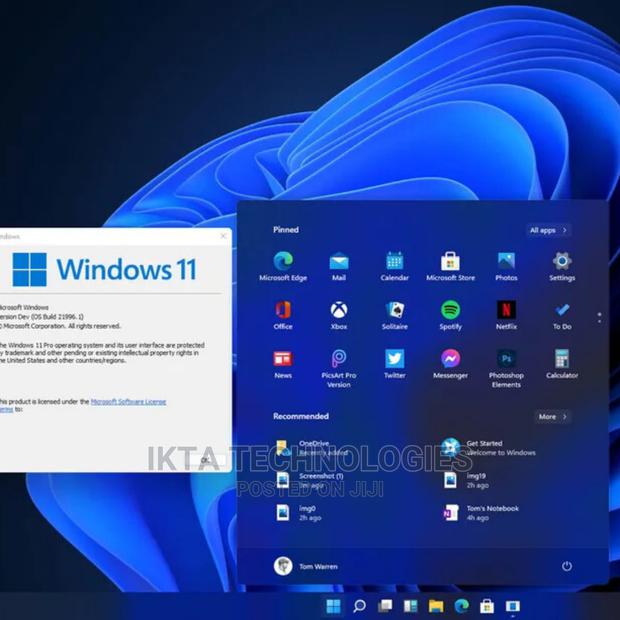Open recommended file Screenshot (1)
This screenshot has height=620, width=620.
pos(310,480)
